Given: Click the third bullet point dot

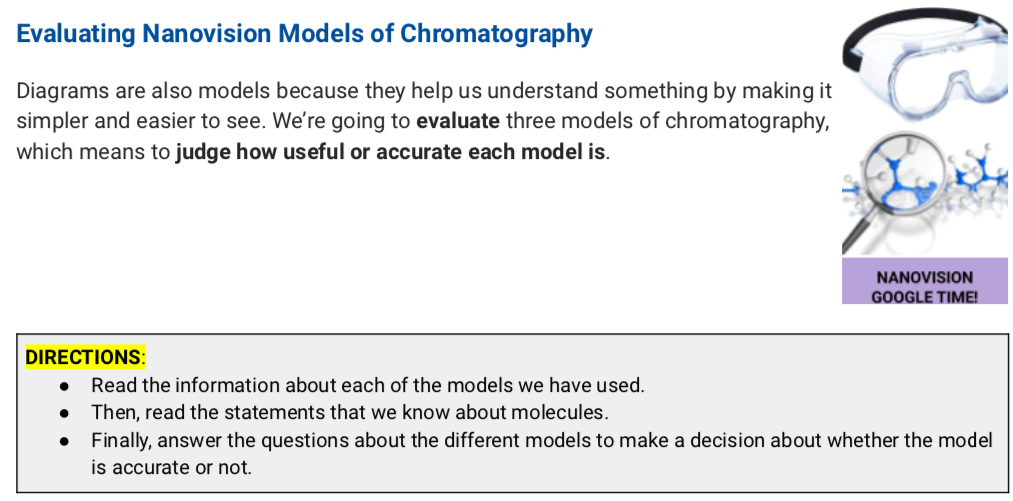Looking at the screenshot, I should tap(65, 440).
